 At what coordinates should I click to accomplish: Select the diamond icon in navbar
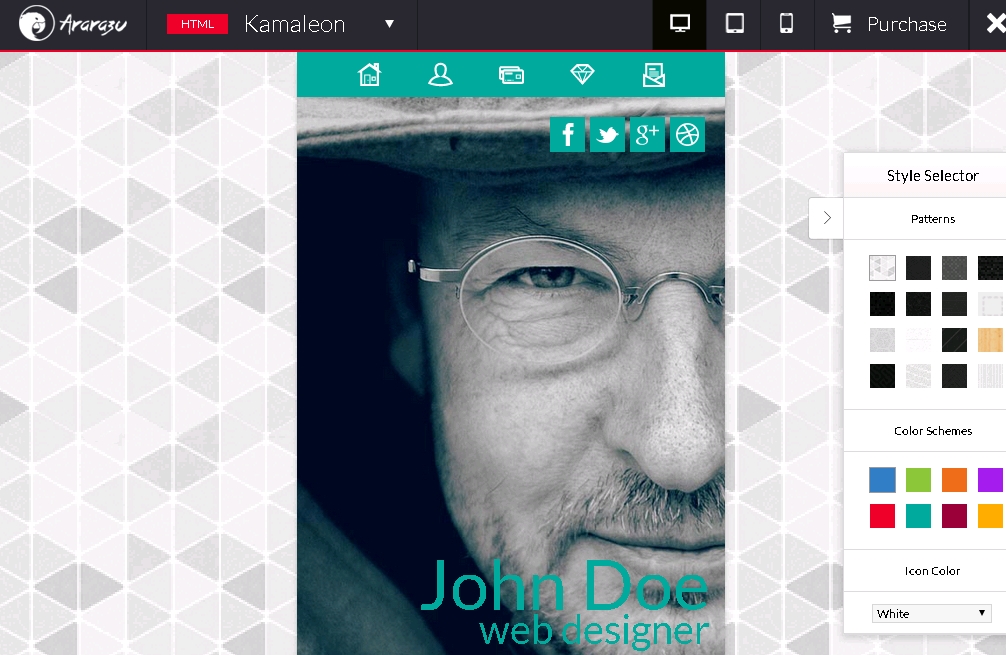(582, 75)
